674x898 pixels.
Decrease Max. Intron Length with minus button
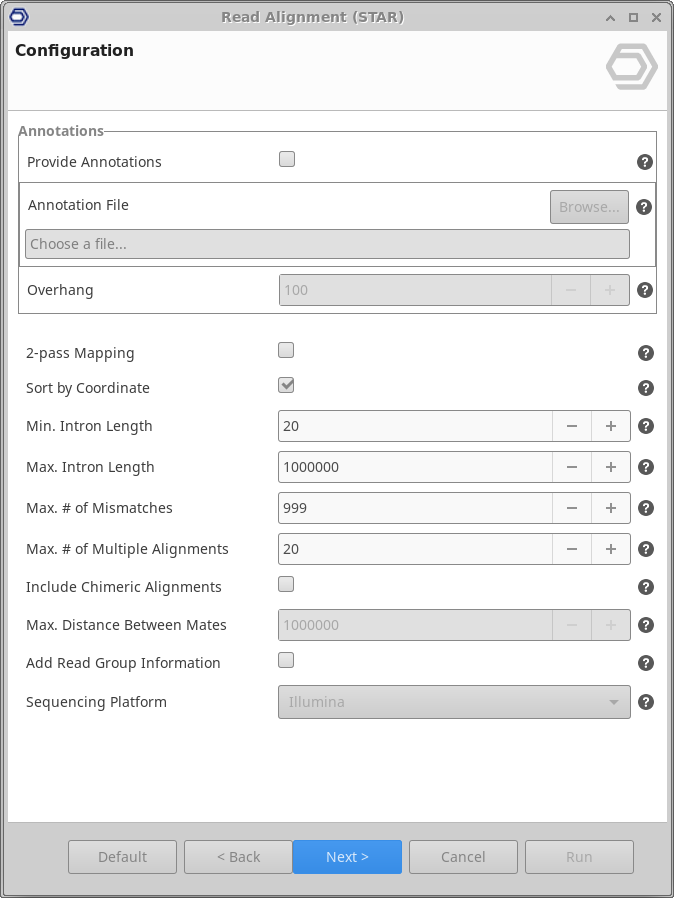point(572,467)
